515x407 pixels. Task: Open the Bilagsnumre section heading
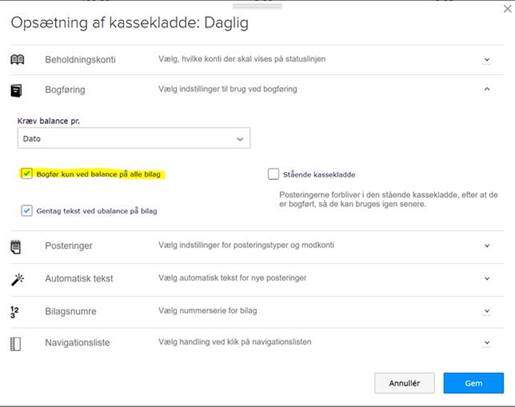coord(71,311)
